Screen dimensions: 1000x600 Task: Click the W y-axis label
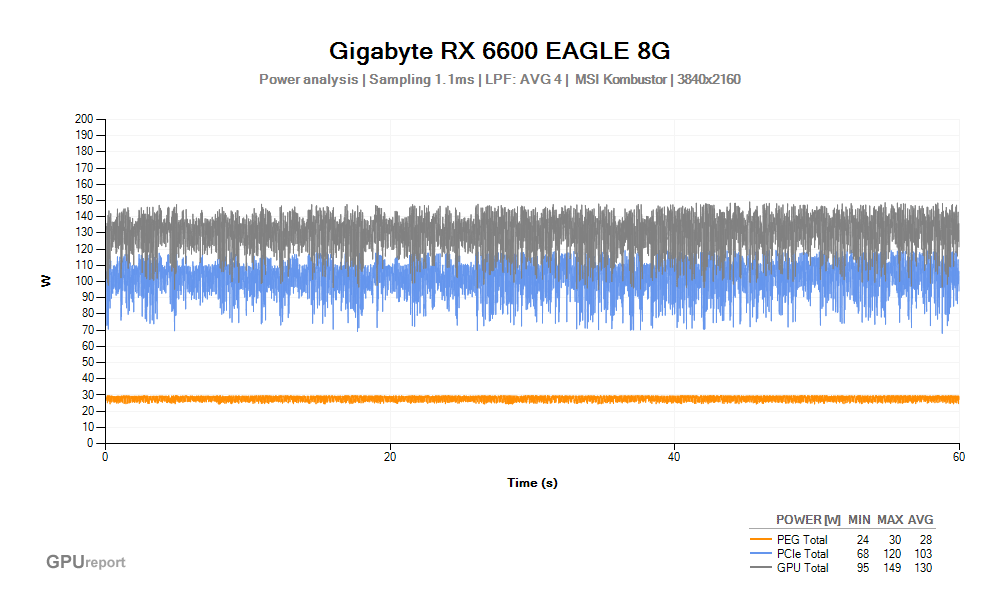[x=46, y=281]
